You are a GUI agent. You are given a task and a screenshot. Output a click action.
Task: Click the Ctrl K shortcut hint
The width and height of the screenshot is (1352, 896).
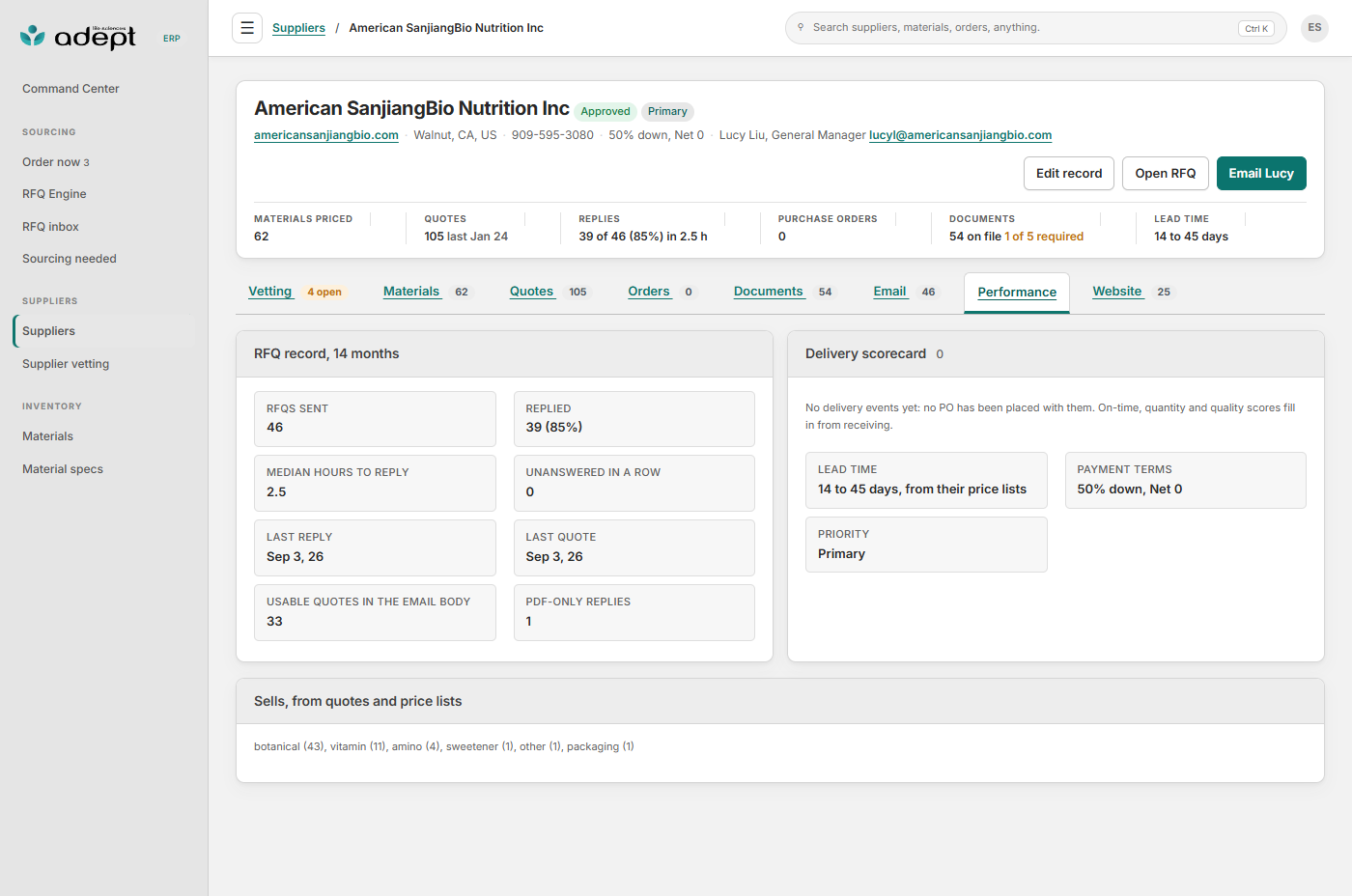point(1256,29)
